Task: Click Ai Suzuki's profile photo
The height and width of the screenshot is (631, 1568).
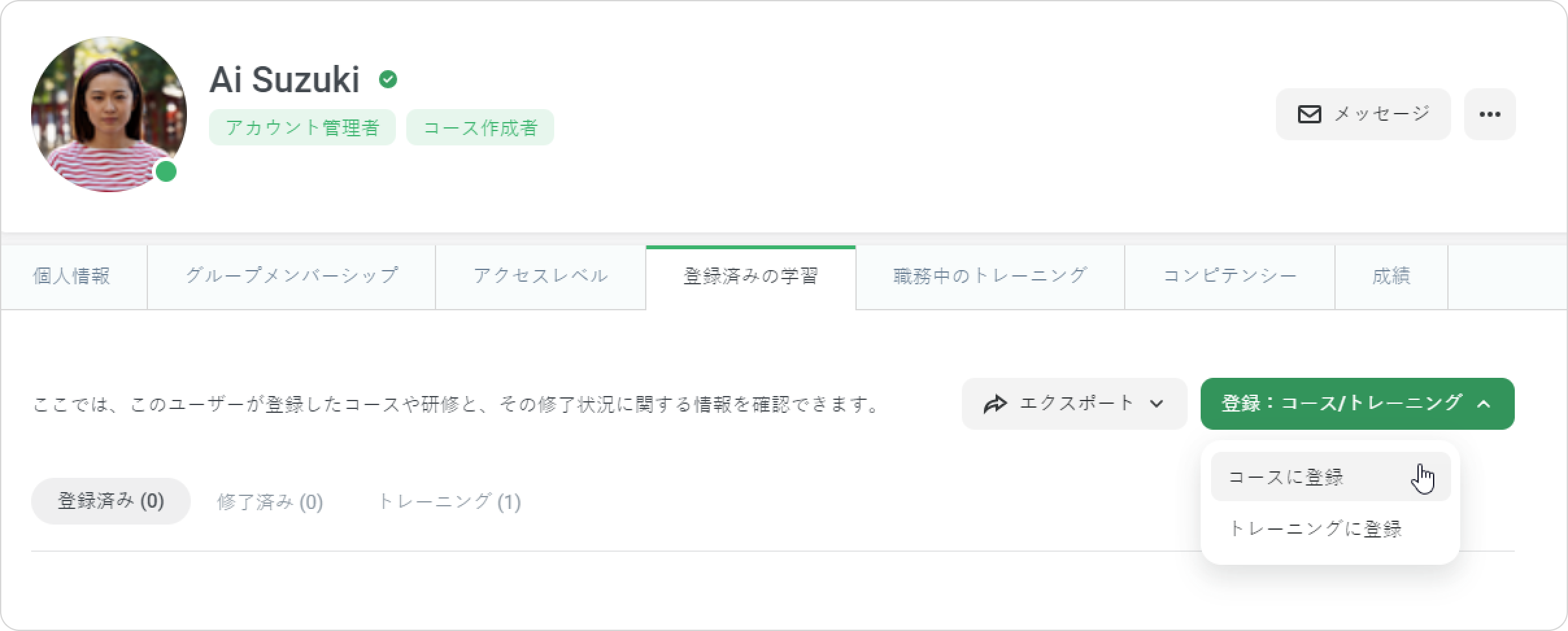Action: (x=108, y=114)
